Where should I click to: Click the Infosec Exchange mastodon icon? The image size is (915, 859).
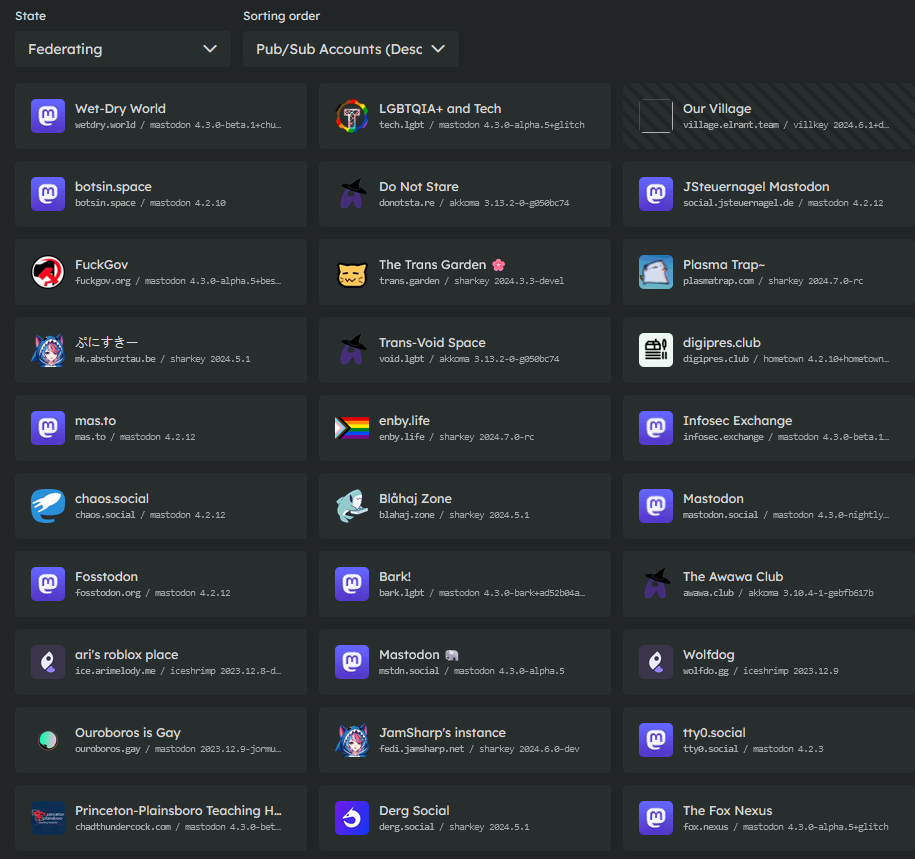[656, 428]
